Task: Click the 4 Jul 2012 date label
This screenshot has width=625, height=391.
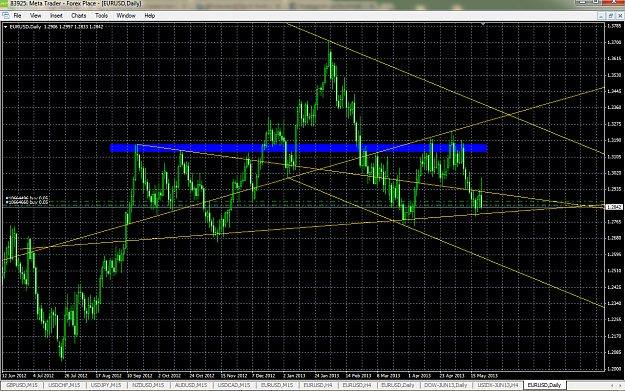Action: coord(43,375)
